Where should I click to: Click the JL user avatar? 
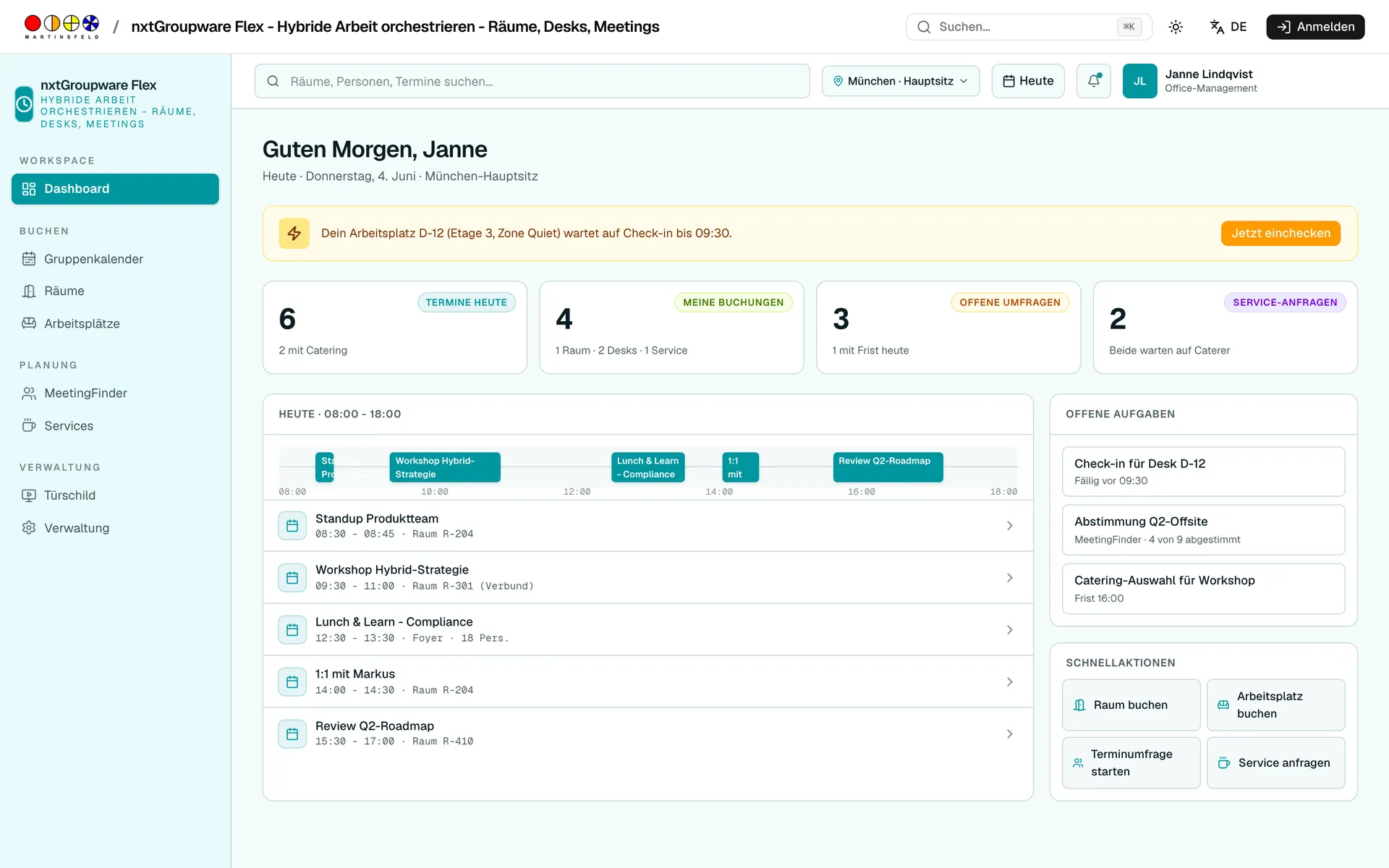pyautogui.click(x=1139, y=81)
